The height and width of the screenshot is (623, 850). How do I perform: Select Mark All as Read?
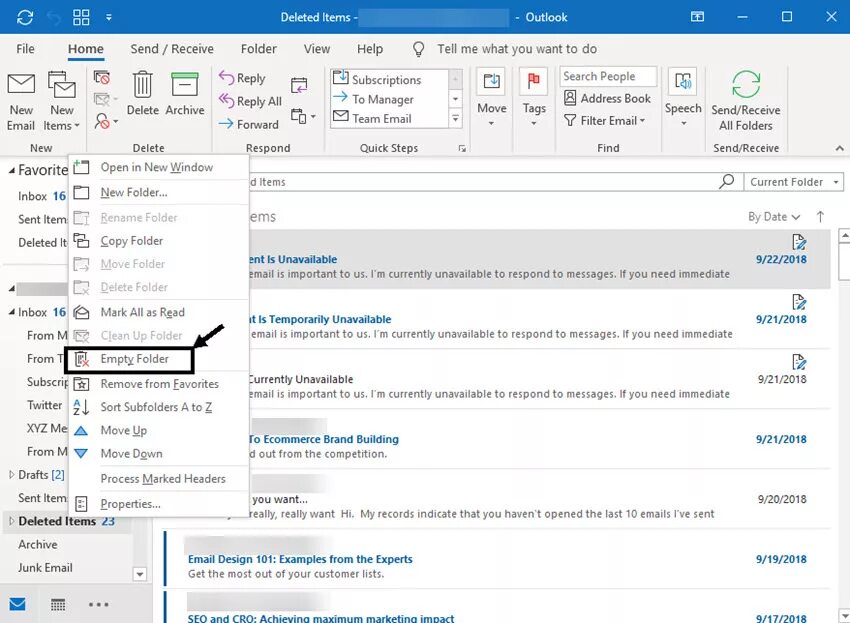[158, 312]
